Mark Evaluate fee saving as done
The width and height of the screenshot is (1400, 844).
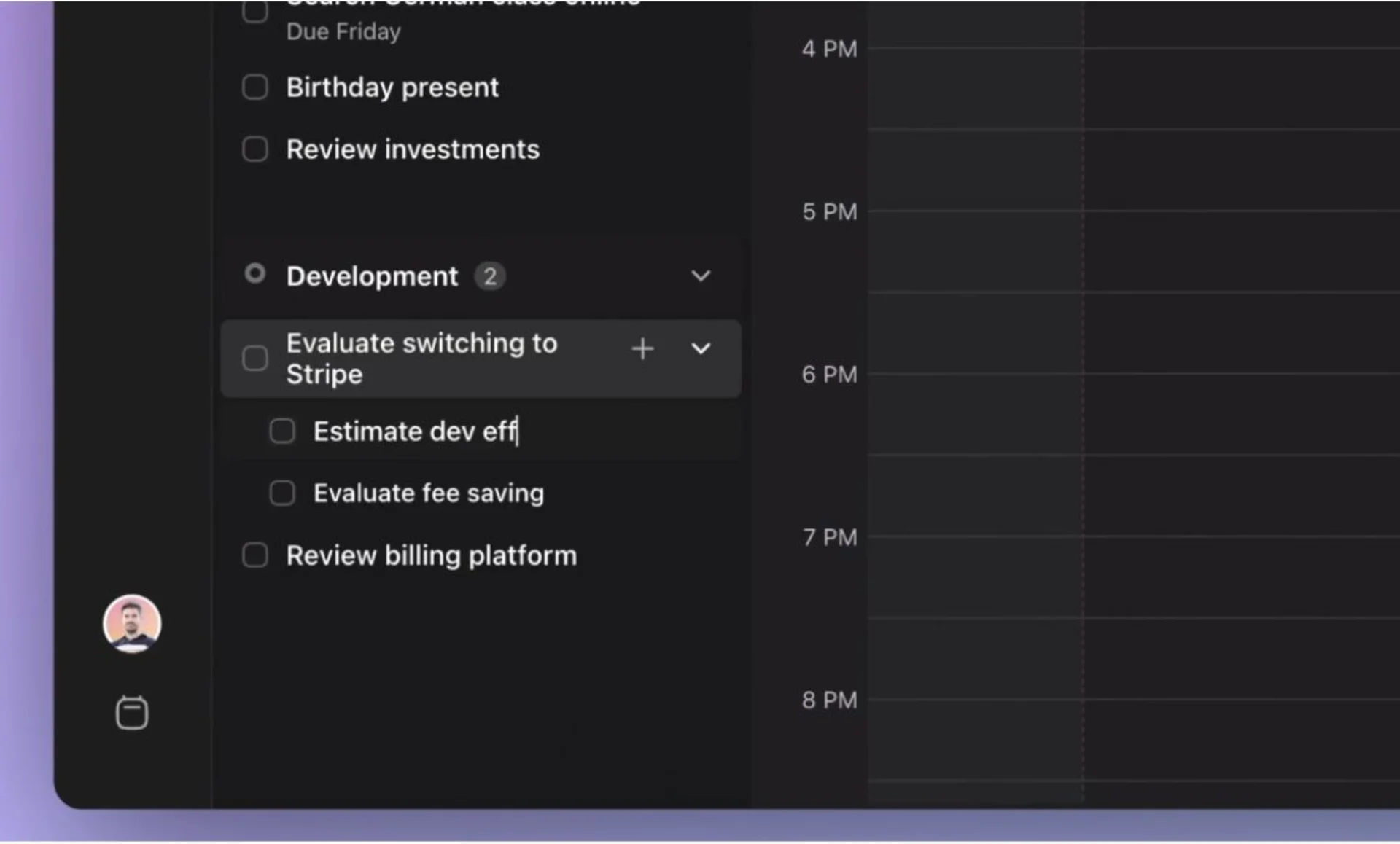pyautogui.click(x=281, y=493)
